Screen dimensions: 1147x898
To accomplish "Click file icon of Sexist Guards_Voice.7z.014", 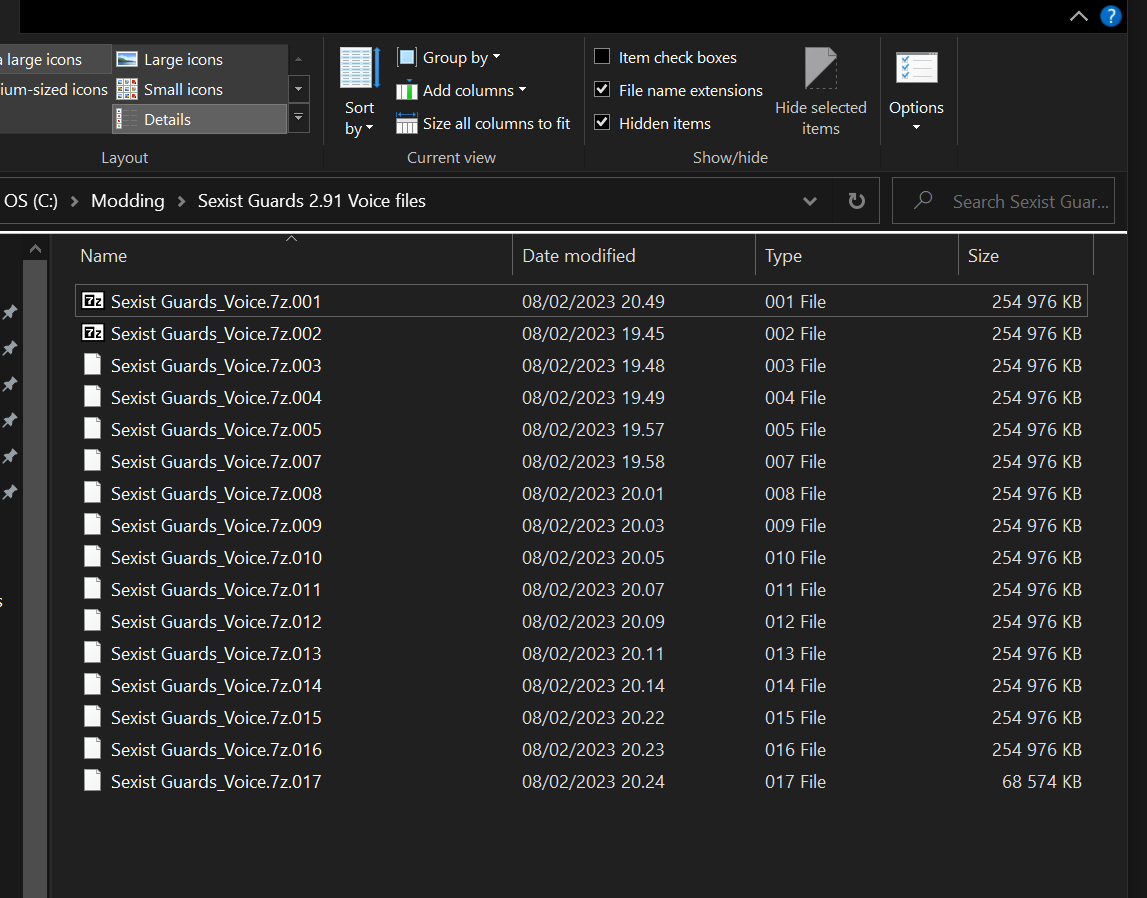I will pyautogui.click(x=92, y=684).
